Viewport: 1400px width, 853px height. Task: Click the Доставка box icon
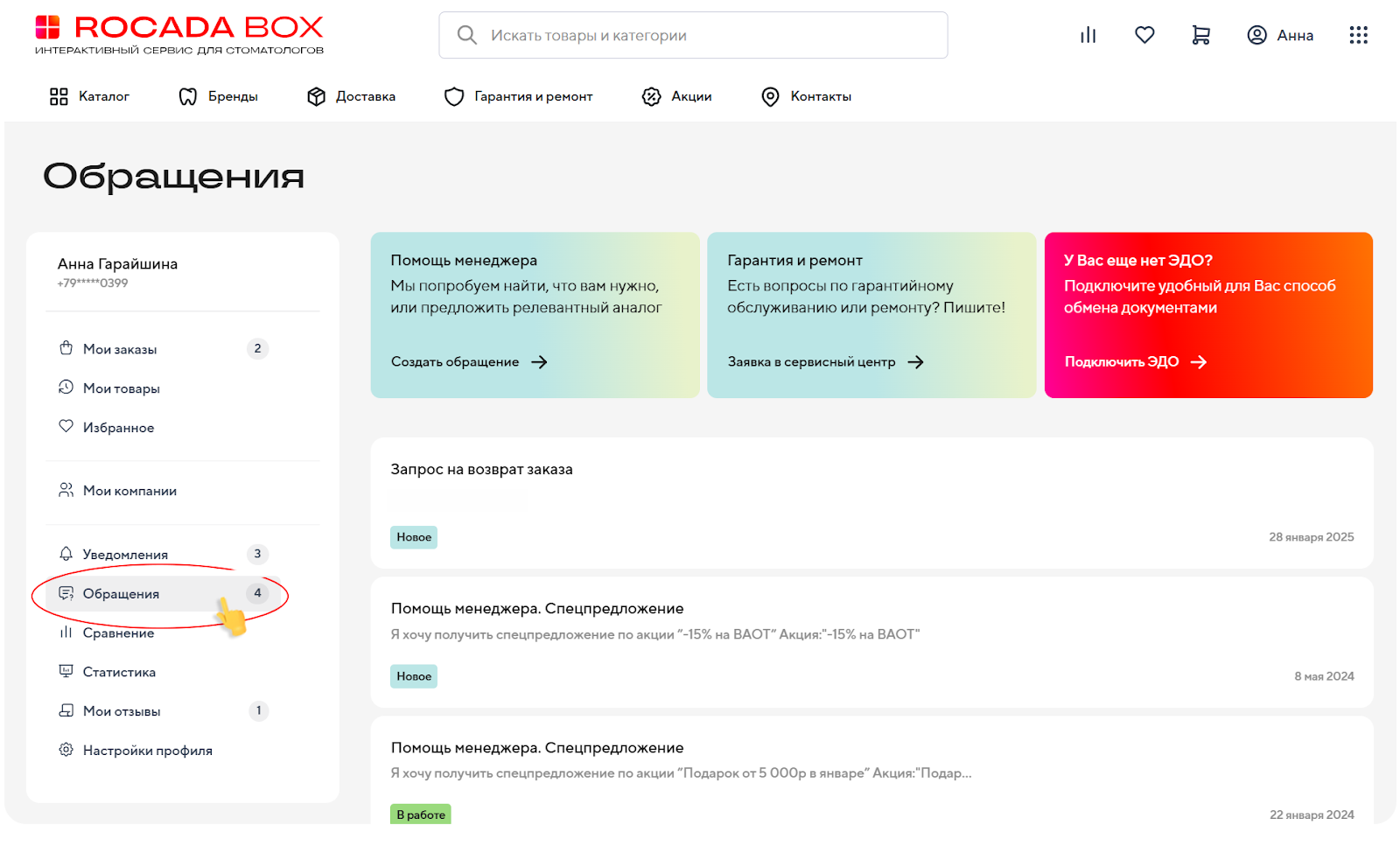(x=317, y=96)
